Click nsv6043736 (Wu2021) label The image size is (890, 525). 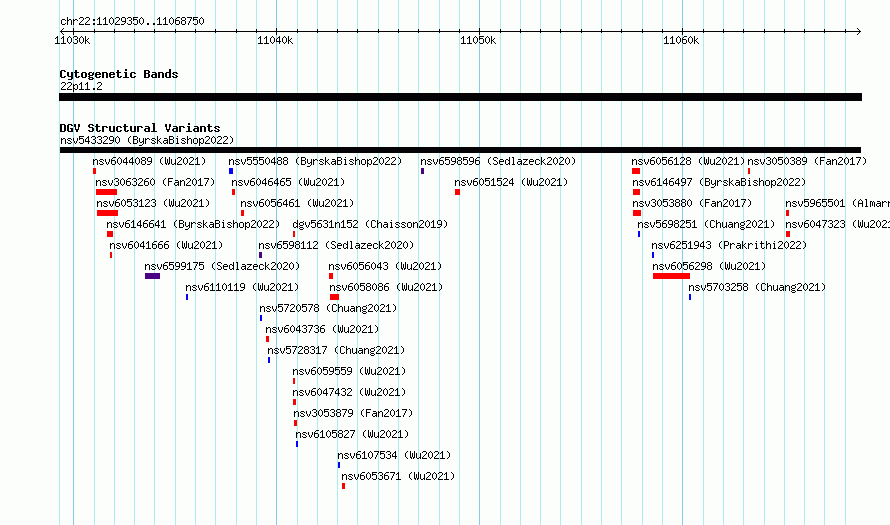point(322,329)
